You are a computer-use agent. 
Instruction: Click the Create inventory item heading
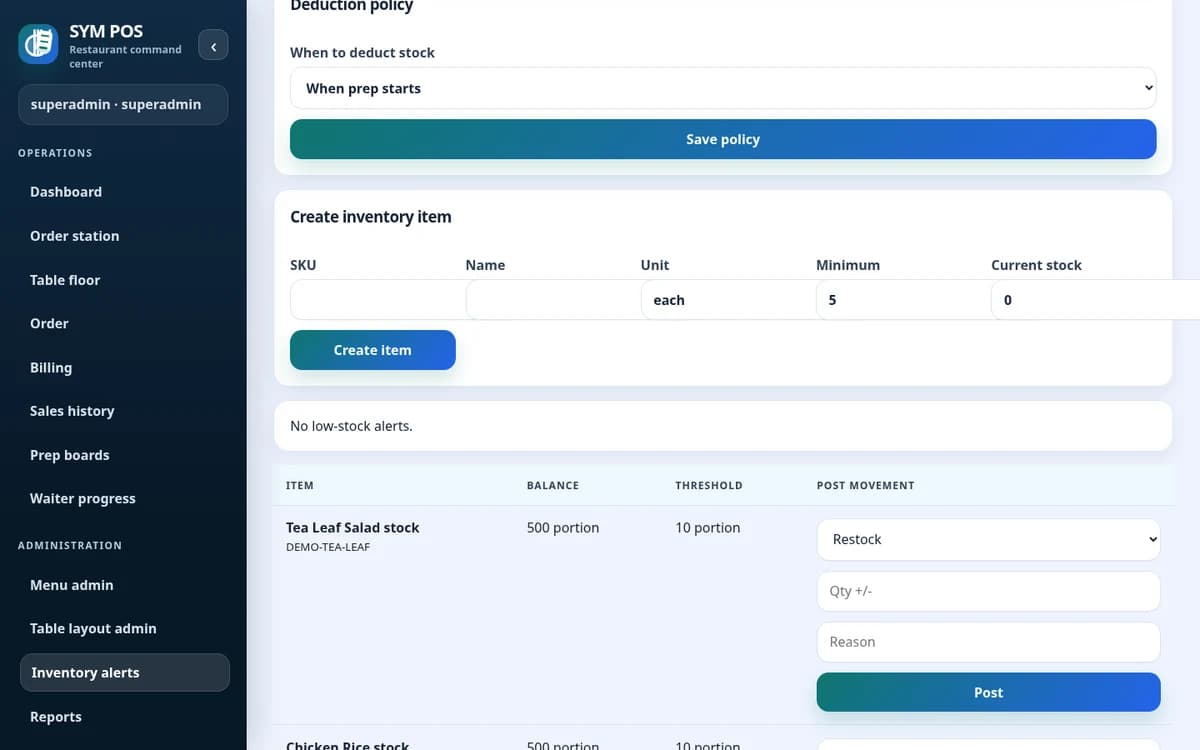pyautogui.click(x=371, y=216)
